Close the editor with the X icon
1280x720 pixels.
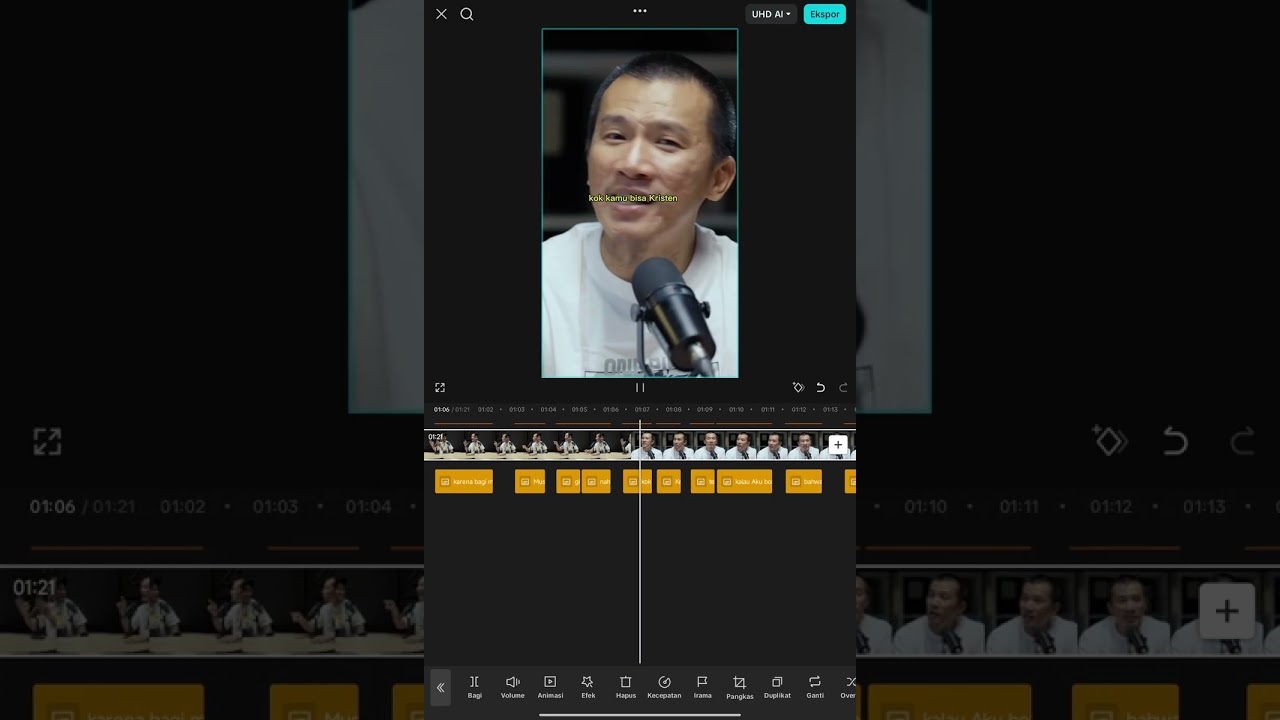[441, 14]
